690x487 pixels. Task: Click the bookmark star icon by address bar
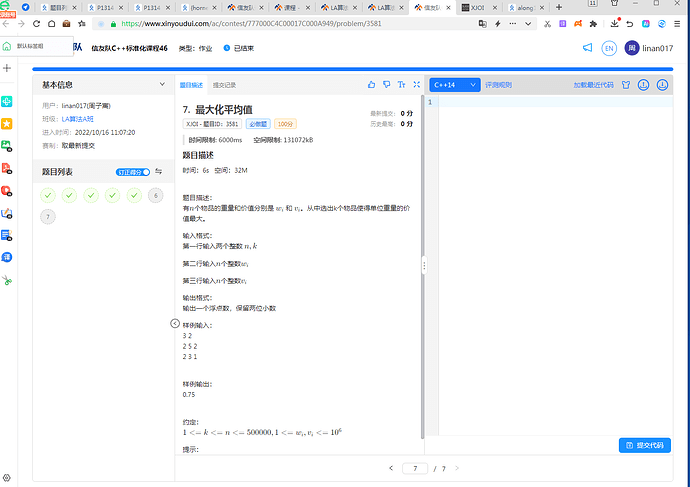click(82, 24)
